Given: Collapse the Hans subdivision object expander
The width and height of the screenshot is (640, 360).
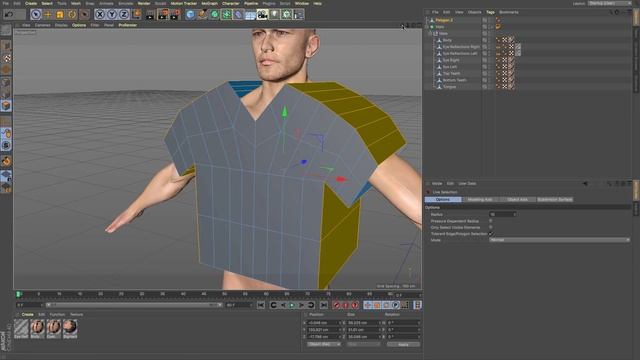Looking at the screenshot, I should point(427,27).
